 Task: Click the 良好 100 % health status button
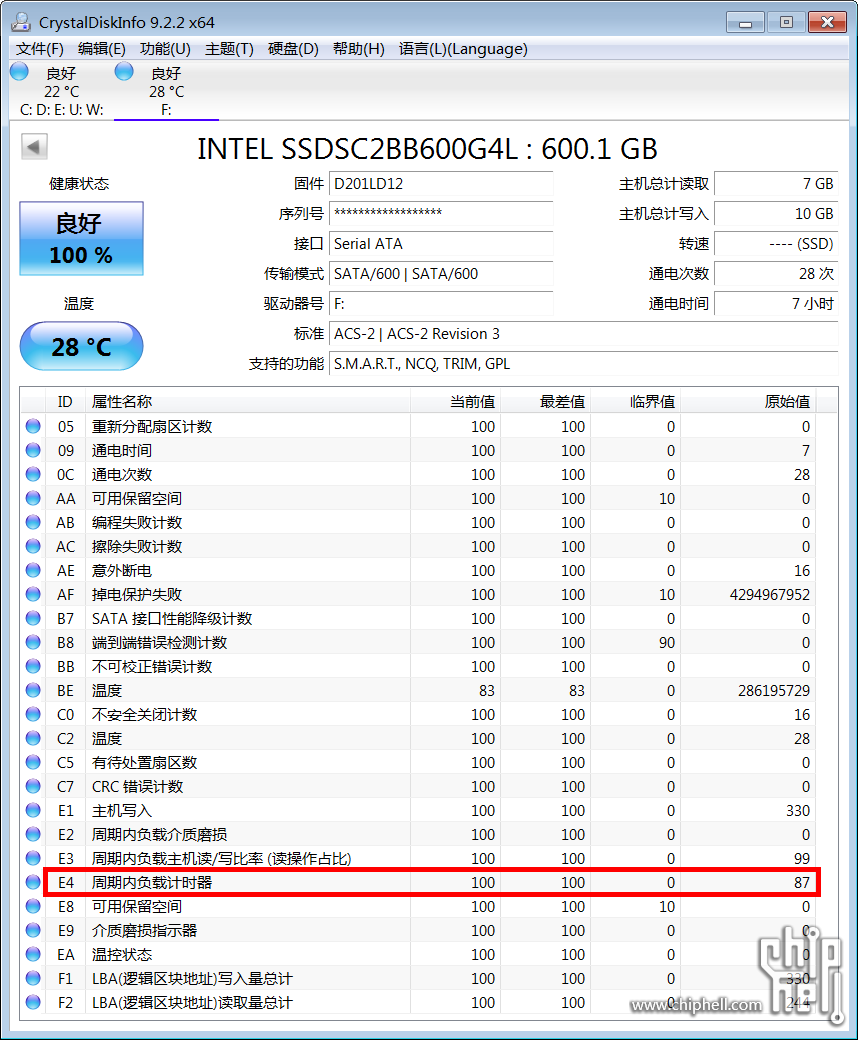[x=82, y=239]
